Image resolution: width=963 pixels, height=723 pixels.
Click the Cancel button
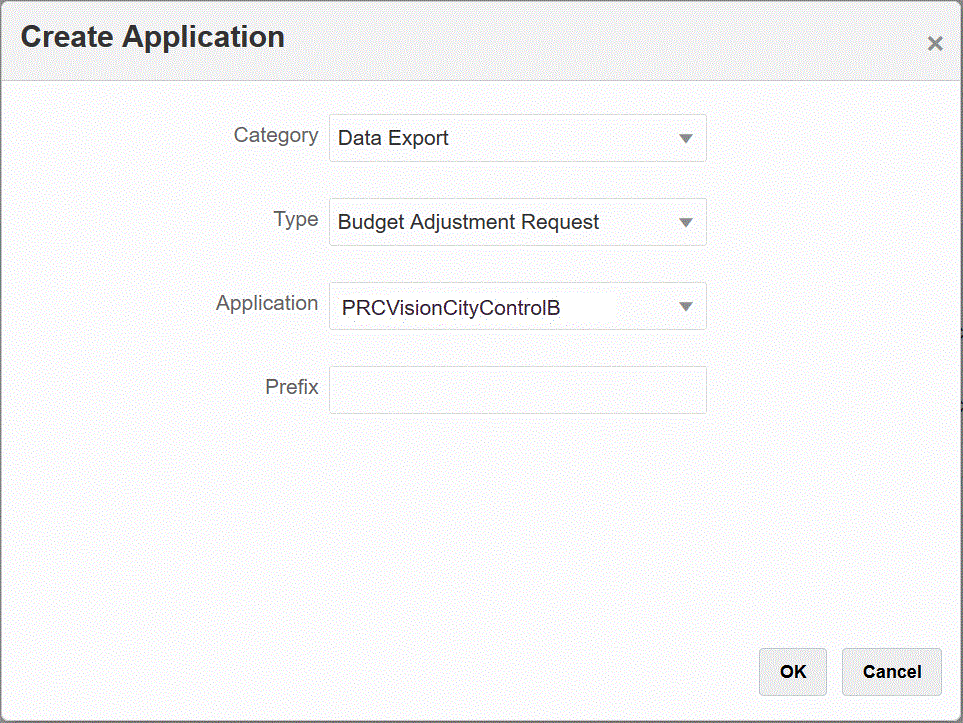coord(890,671)
